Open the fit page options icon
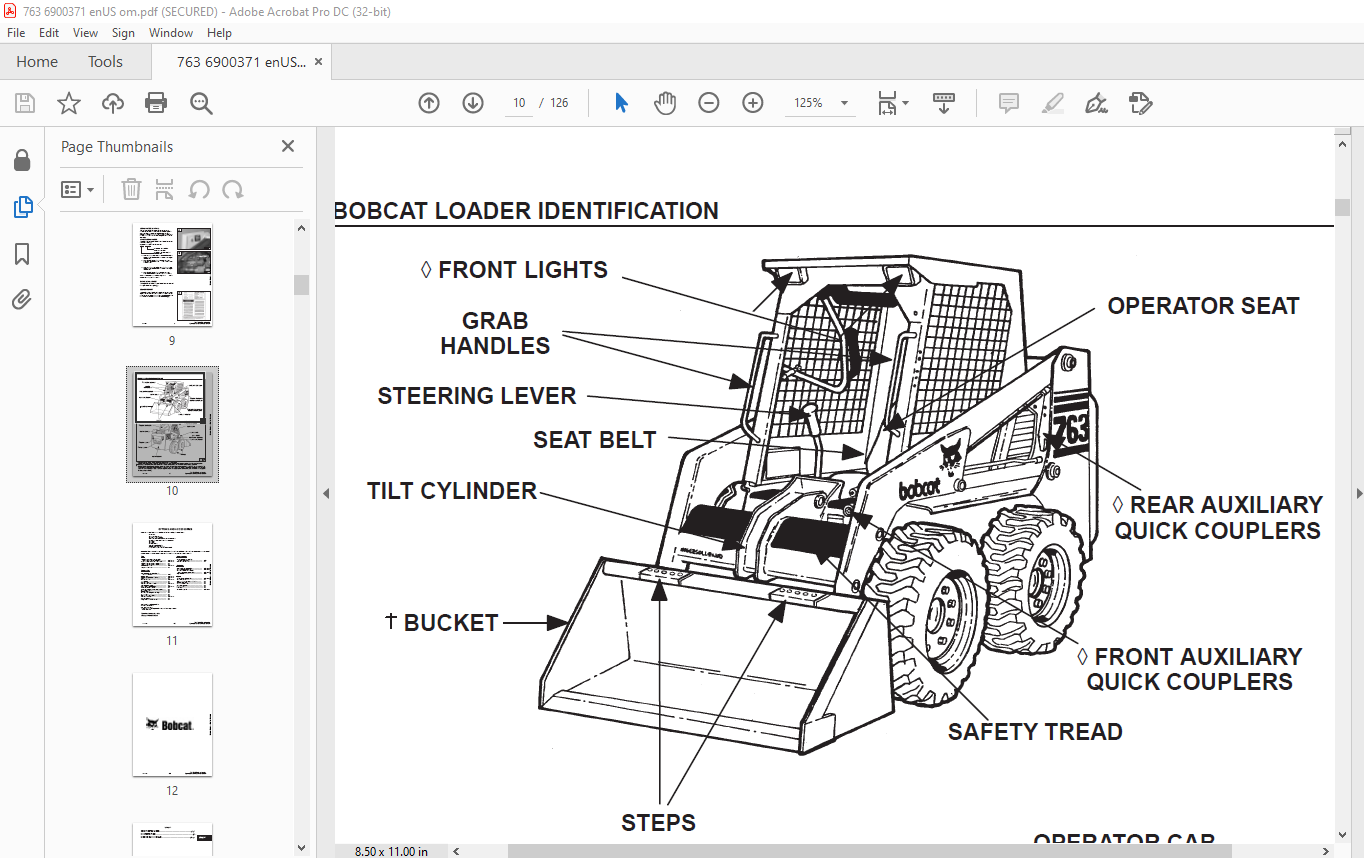 892,103
